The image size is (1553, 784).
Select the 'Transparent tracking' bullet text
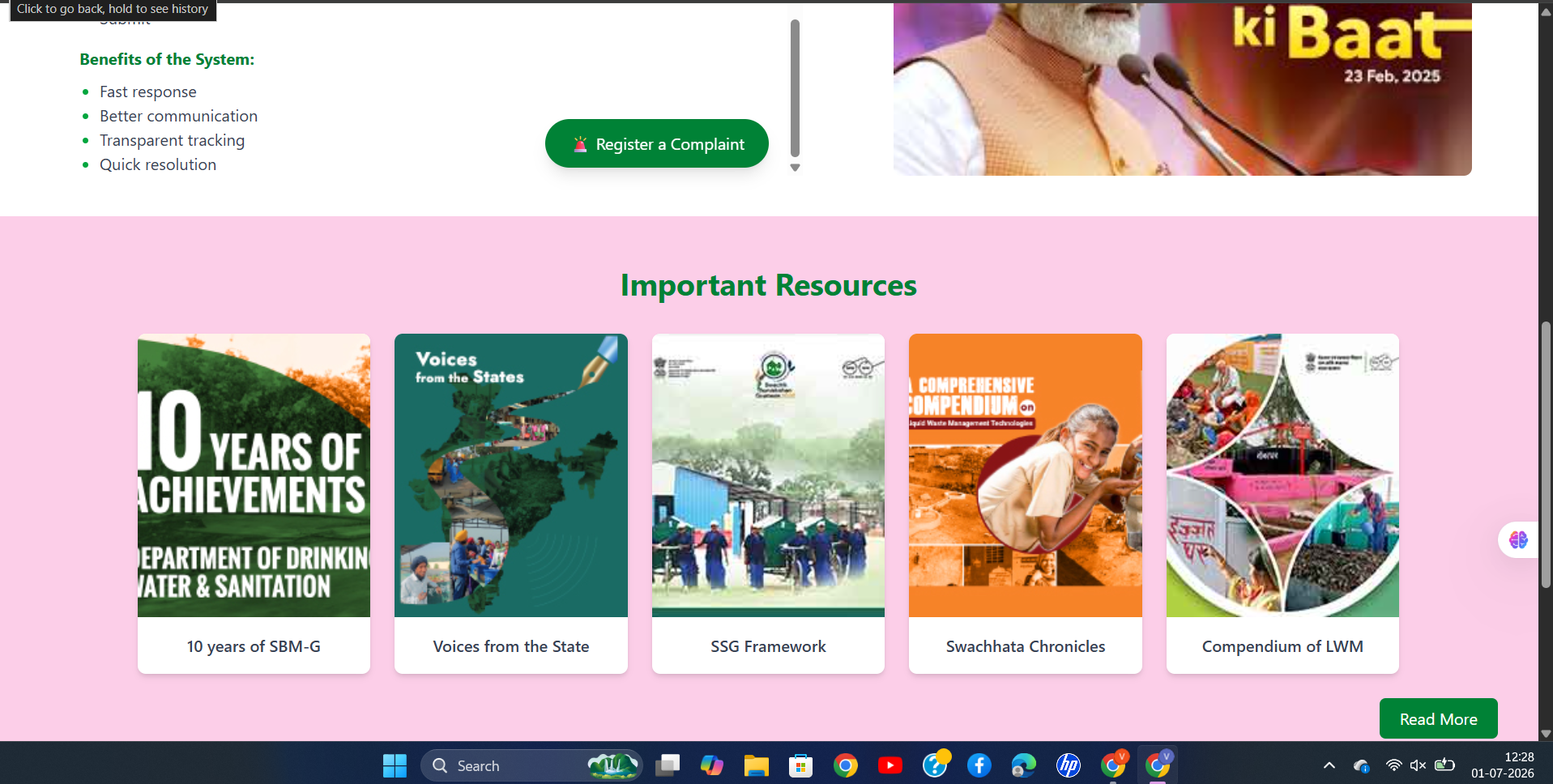coord(172,140)
